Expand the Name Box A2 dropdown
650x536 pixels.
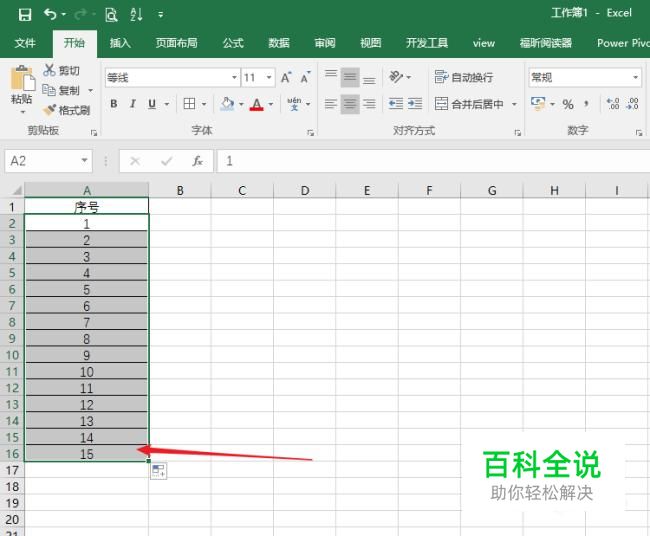(x=84, y=160)
